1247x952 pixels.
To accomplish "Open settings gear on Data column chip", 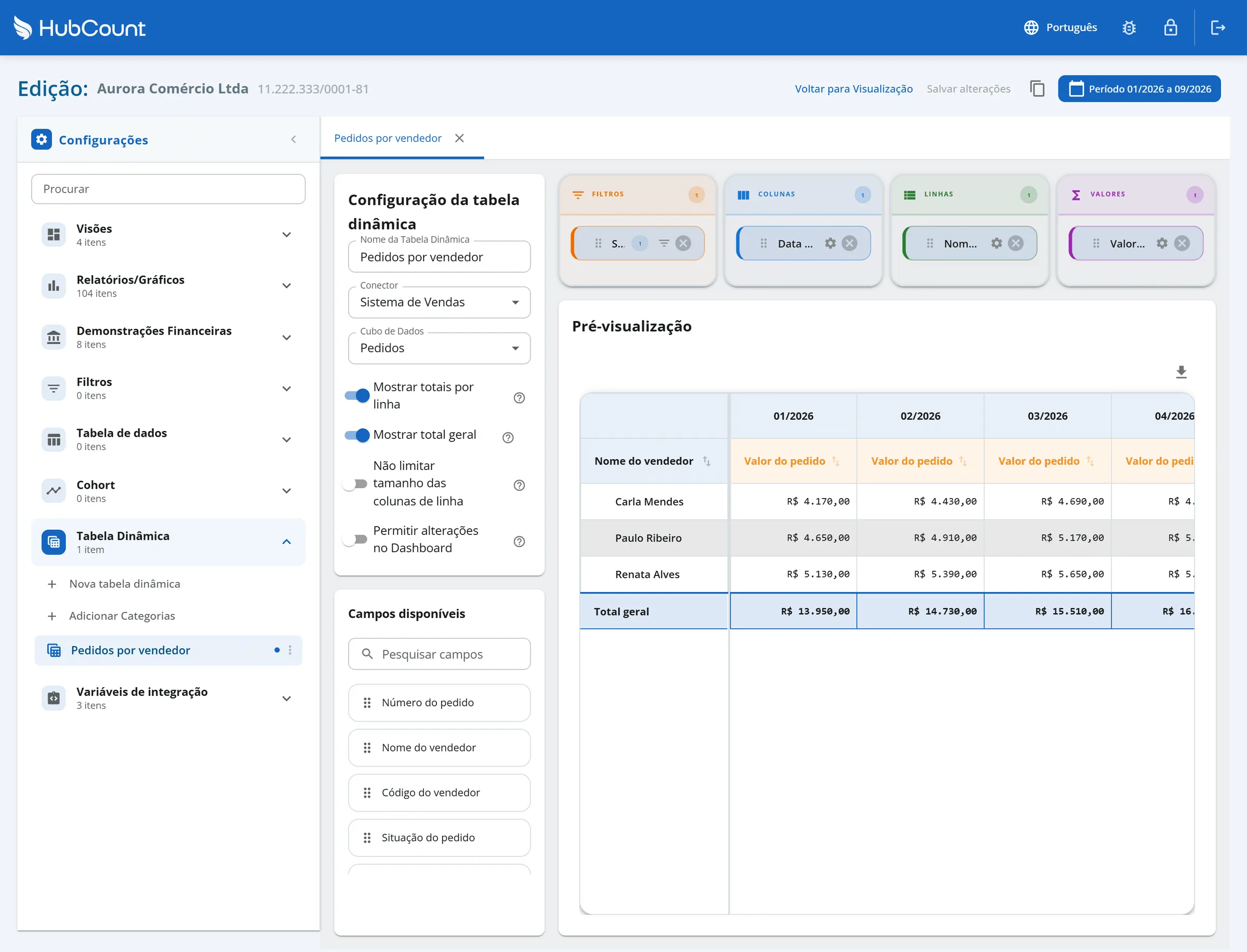I will point(830,243).
